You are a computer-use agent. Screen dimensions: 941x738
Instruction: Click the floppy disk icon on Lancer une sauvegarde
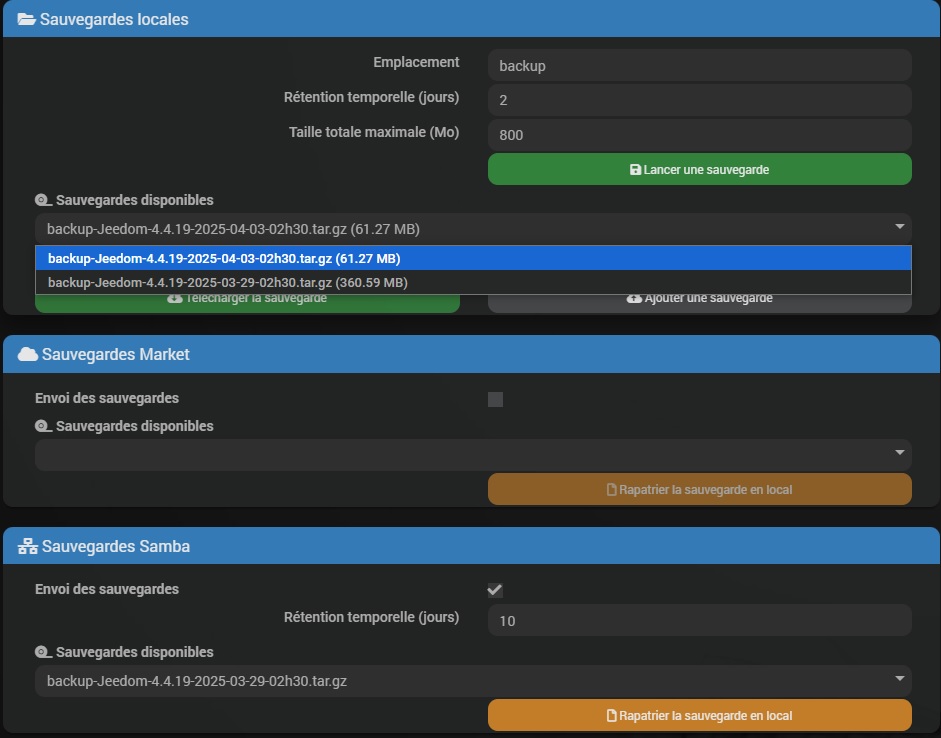635,170
